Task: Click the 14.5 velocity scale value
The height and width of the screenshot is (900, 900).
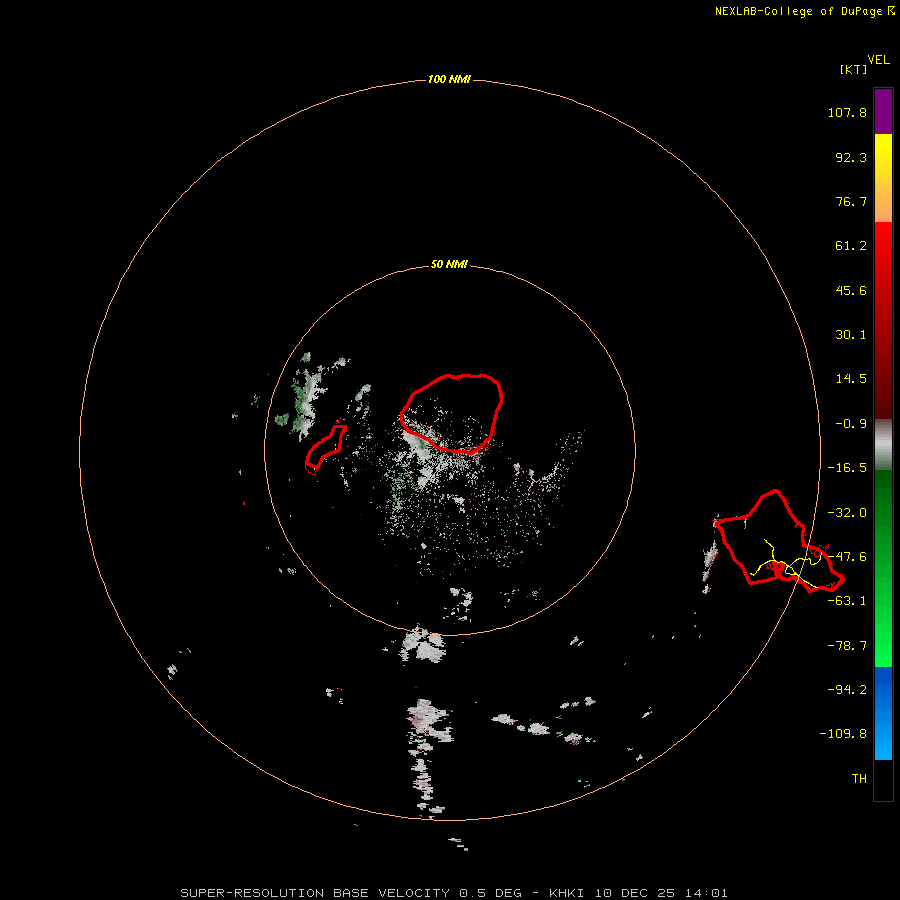Action: [851, 379]
